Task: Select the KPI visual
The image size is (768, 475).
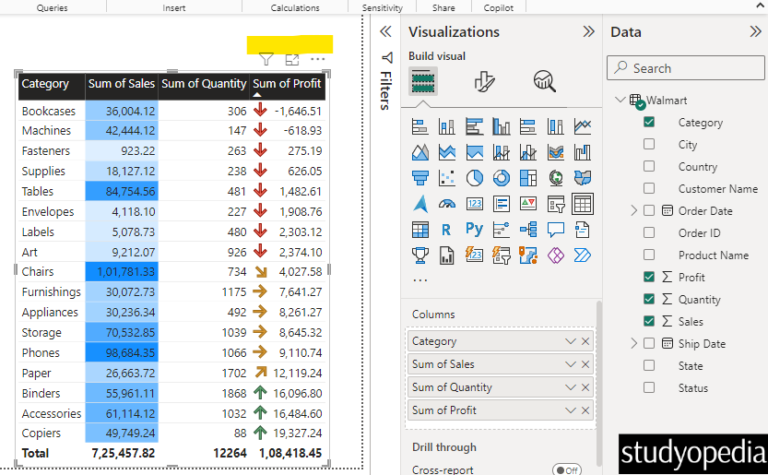Action: (528, 204)
